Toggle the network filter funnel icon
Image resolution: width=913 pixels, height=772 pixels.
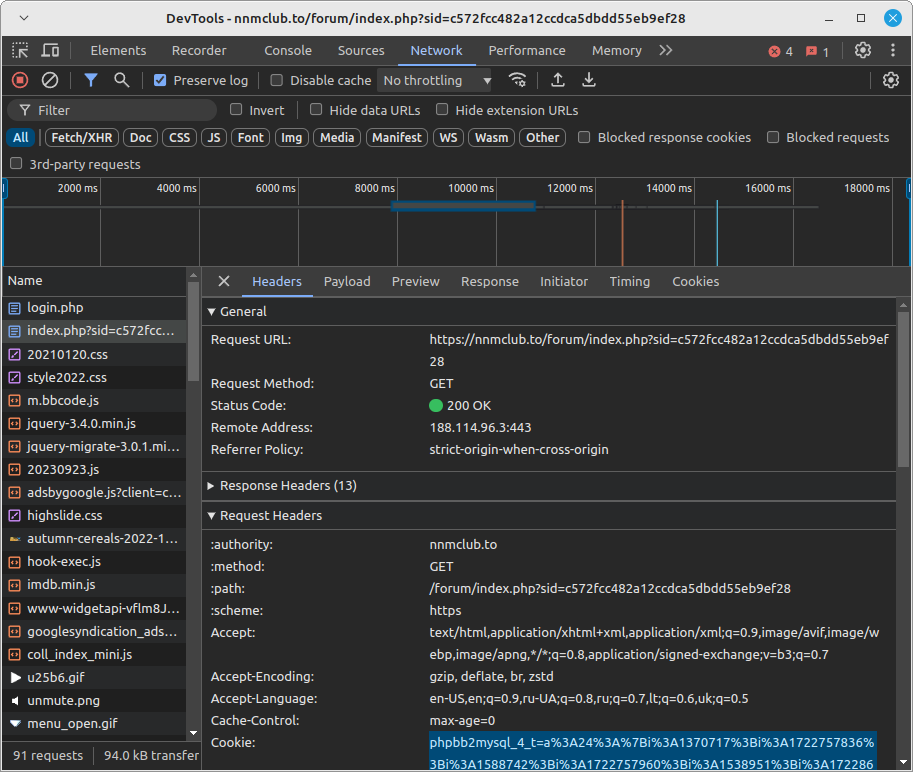(x=91, y=80)
